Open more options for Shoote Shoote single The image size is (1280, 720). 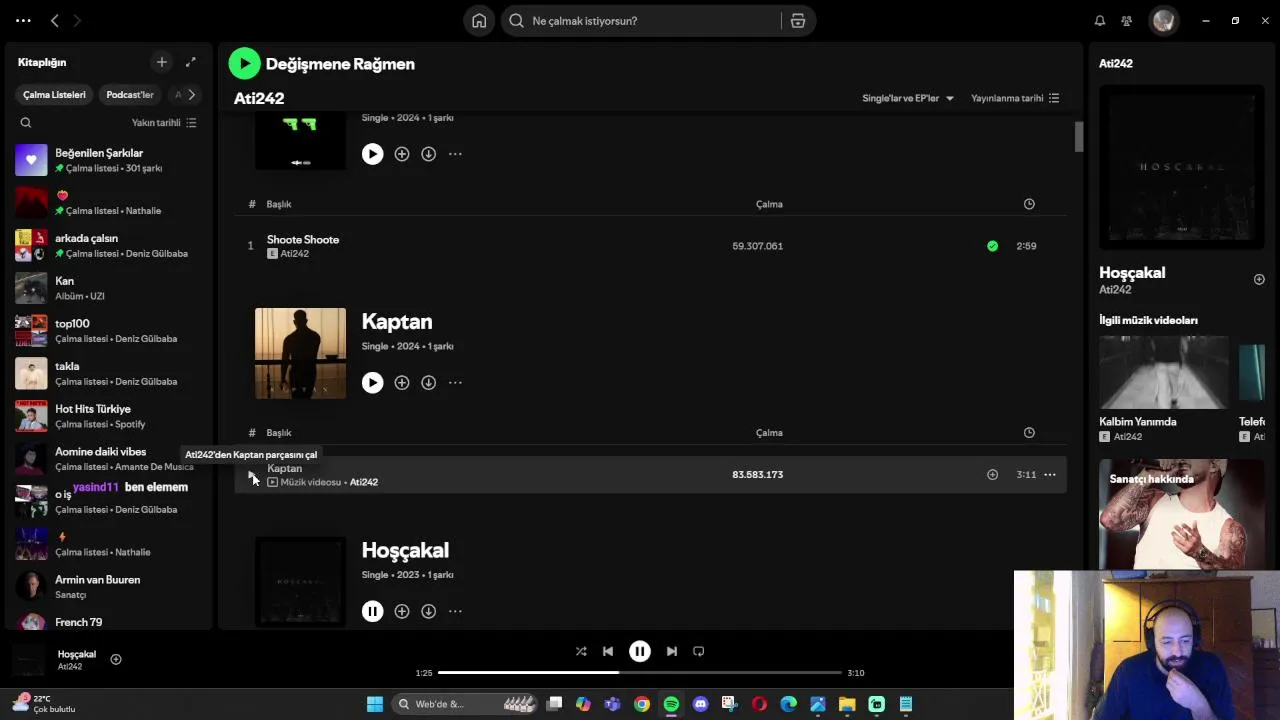(455, 154)
